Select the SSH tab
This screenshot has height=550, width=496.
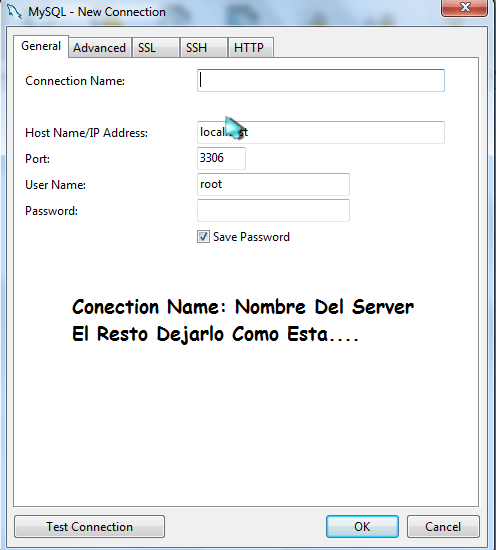[x=204, y=47]
